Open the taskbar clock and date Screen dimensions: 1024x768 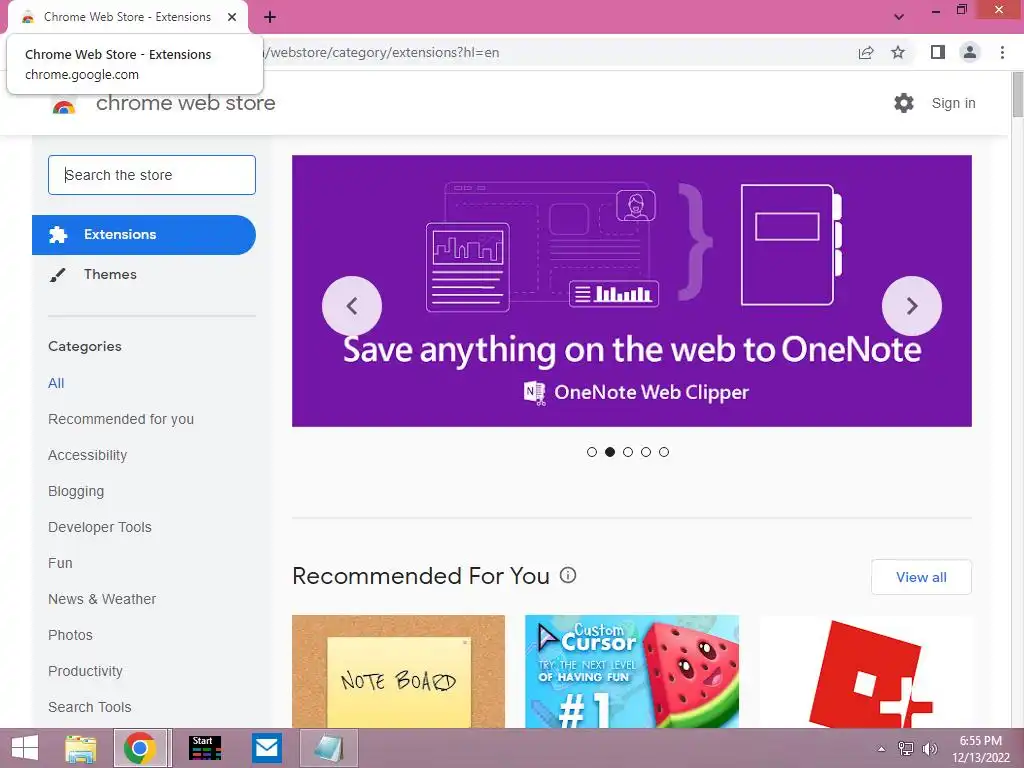coord(981,749)
